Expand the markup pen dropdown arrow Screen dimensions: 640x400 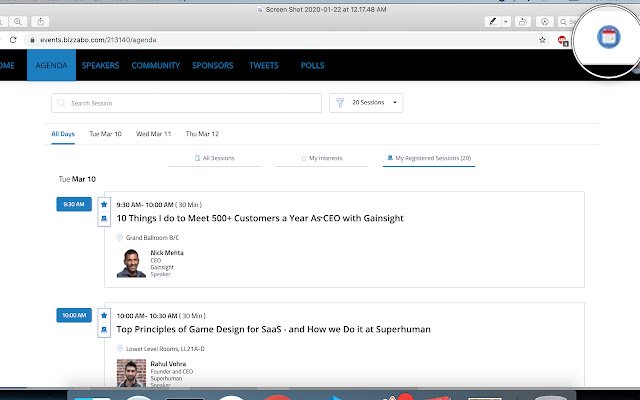coord(506,22)
